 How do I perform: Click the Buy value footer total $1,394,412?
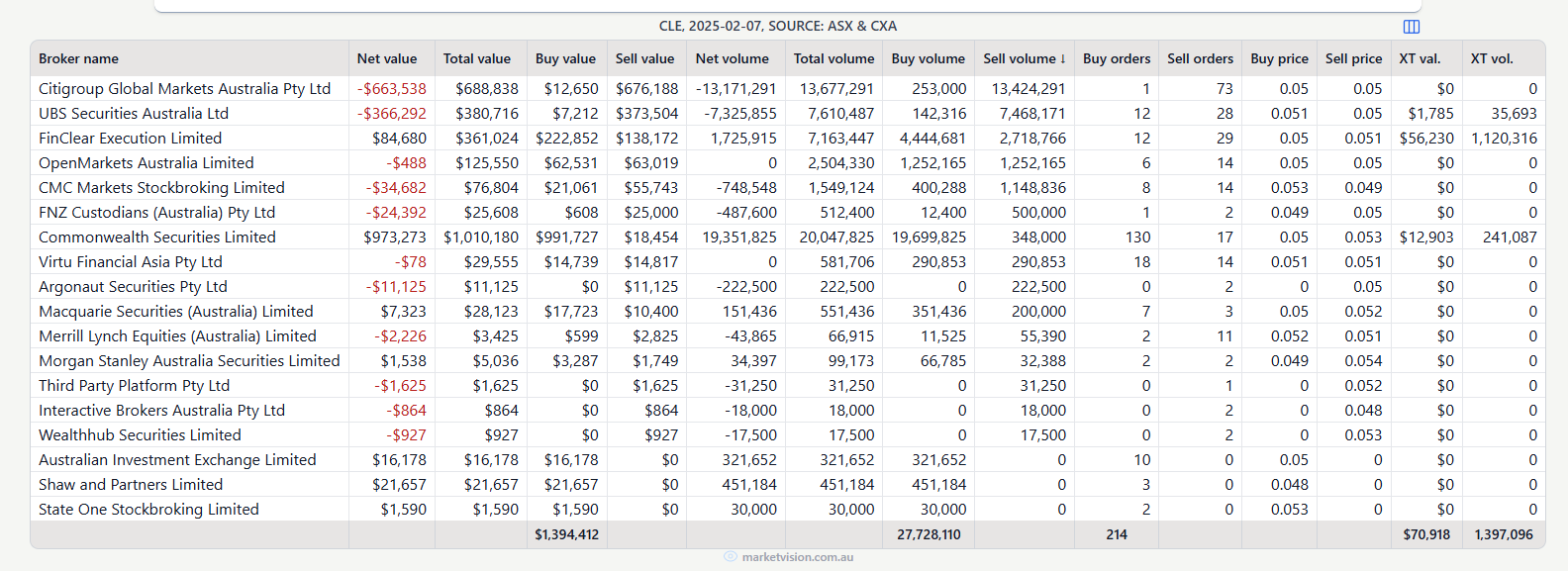pos(567,534)
